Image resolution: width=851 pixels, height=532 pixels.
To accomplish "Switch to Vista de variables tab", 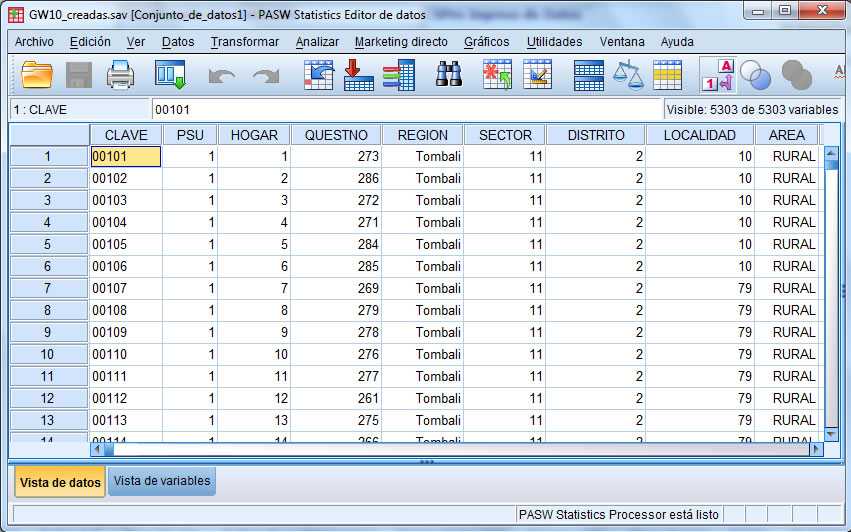I will tap(162, 481).
